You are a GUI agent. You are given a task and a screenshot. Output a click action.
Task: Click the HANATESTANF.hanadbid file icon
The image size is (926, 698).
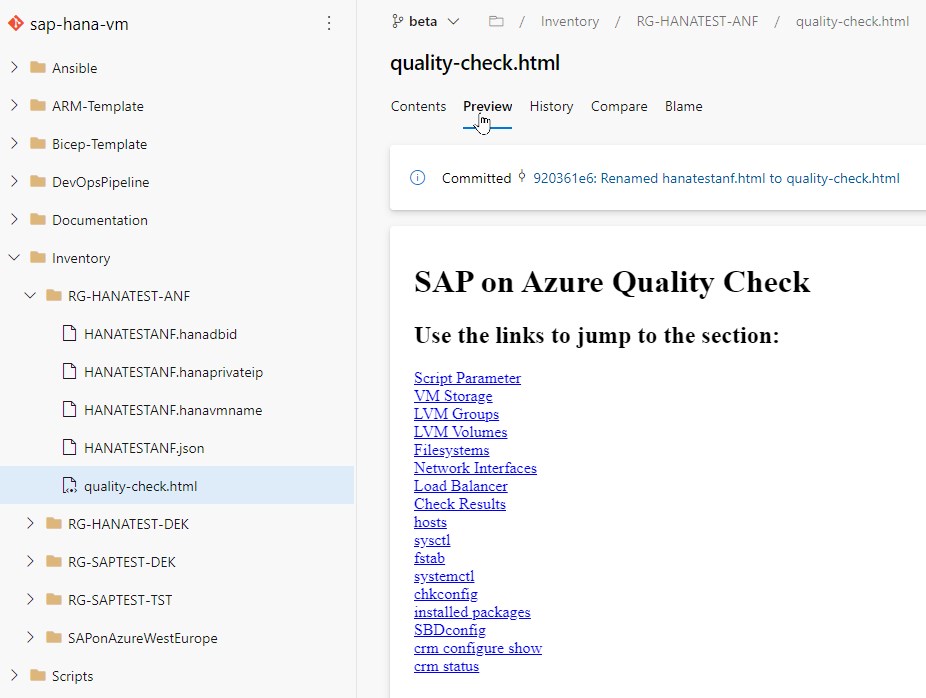70,334
